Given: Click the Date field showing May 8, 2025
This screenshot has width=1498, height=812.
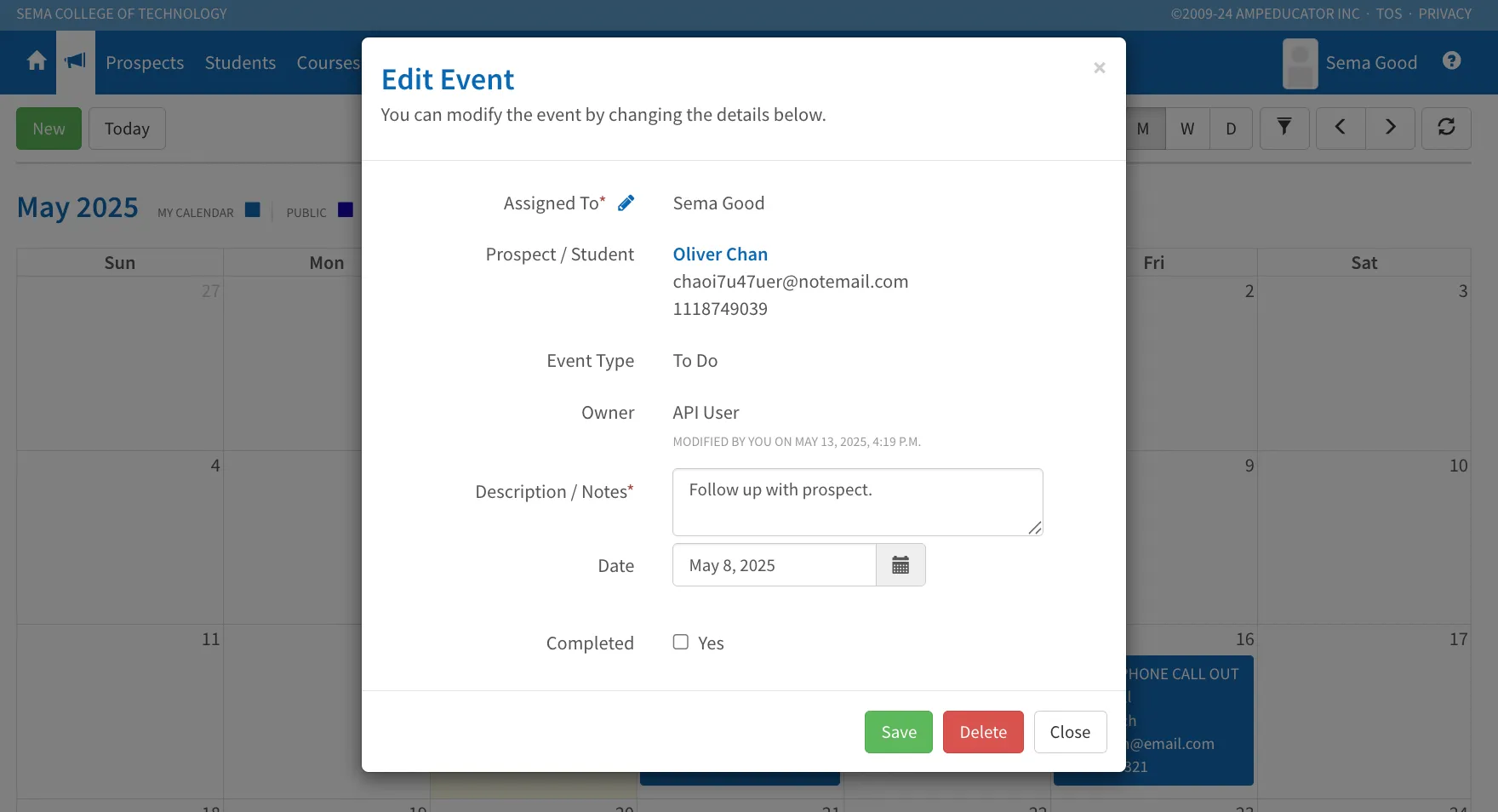Looking at the screenshot, I should coord(774,565).
